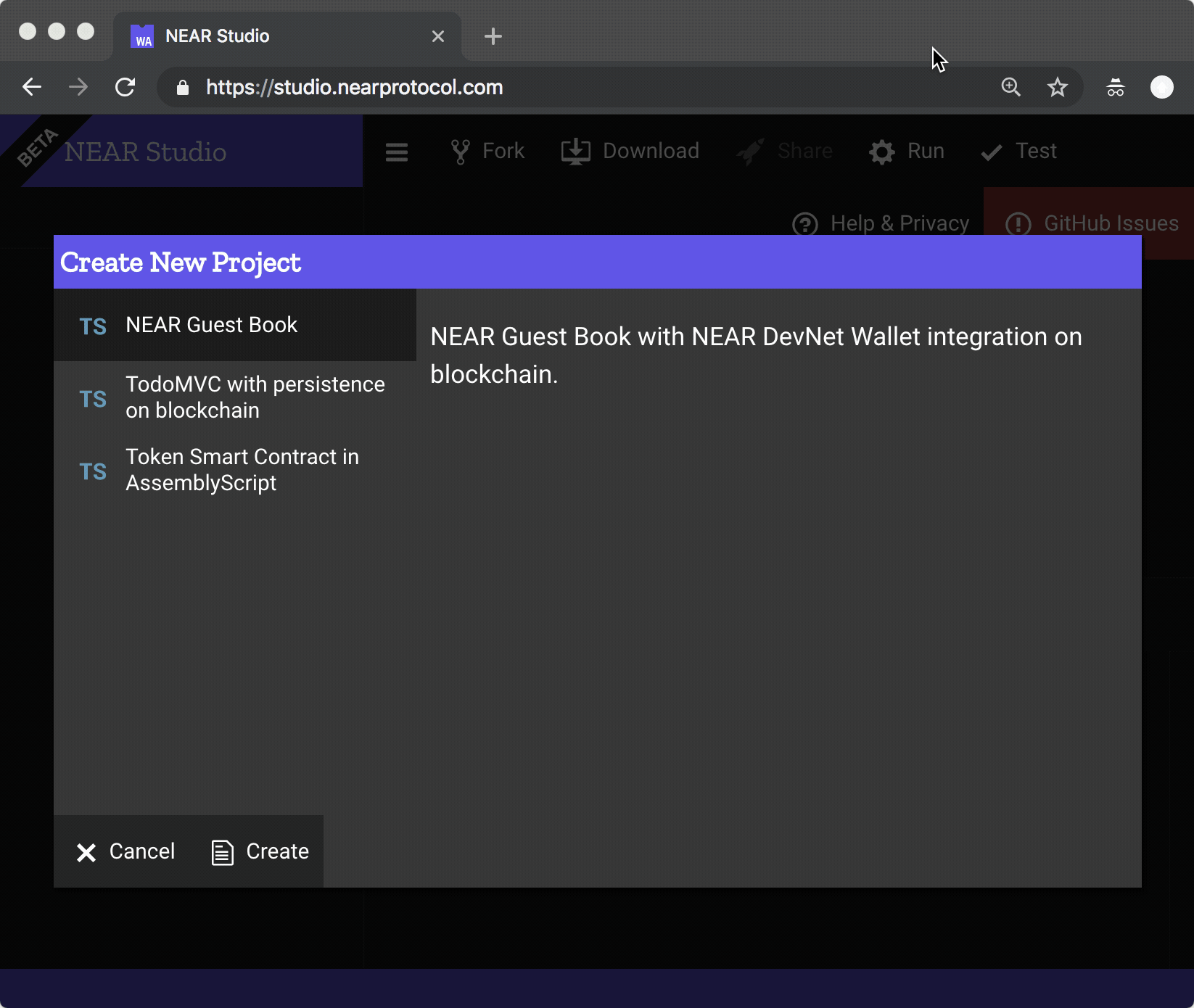Click the address bar URL
The image size is (1194, 1008).
pos(354,87)
